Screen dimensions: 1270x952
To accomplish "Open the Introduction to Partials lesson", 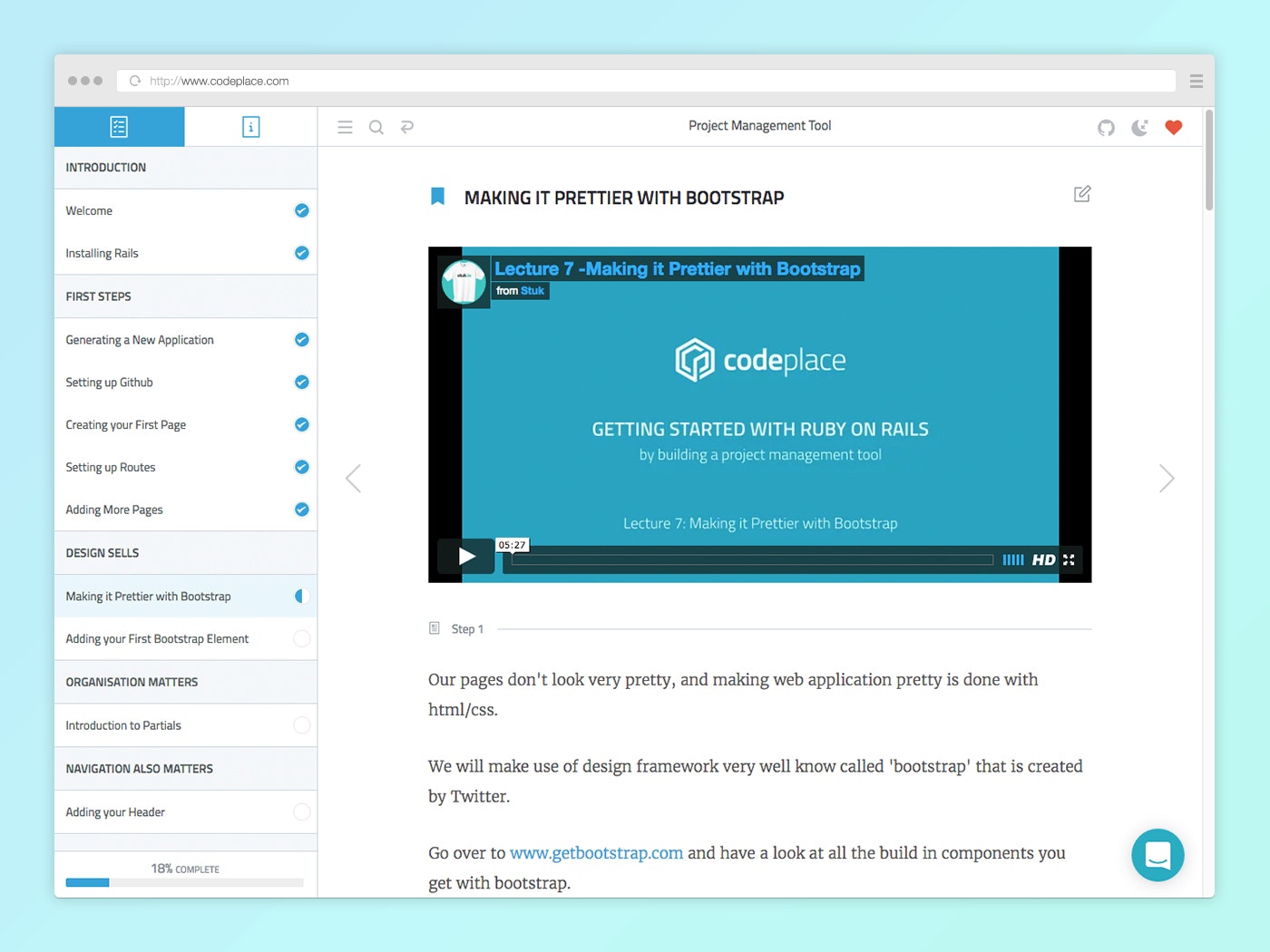I will [186, 725].
